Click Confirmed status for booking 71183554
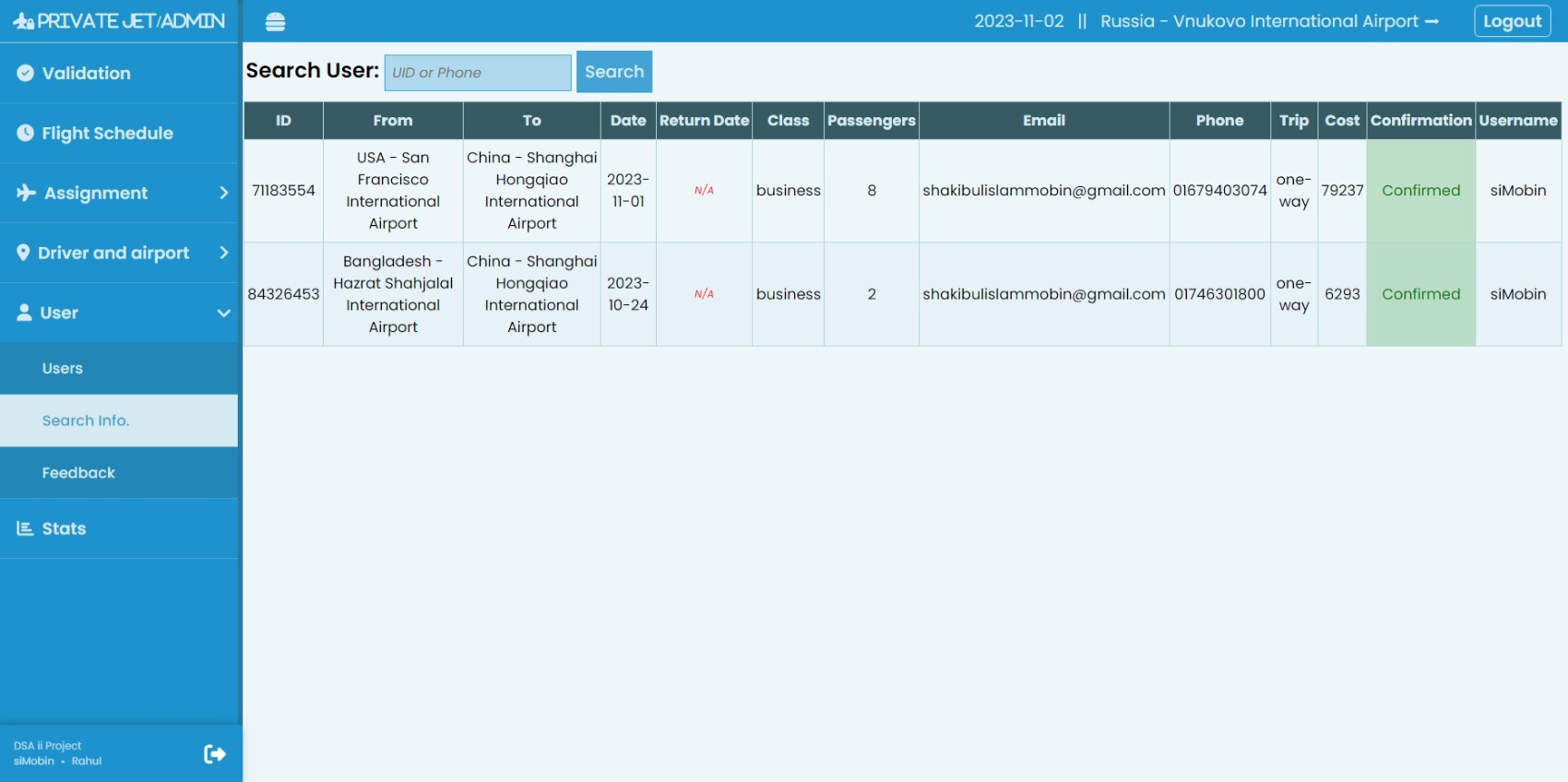Screen dimensions: 1568x782 [1421, 191]
